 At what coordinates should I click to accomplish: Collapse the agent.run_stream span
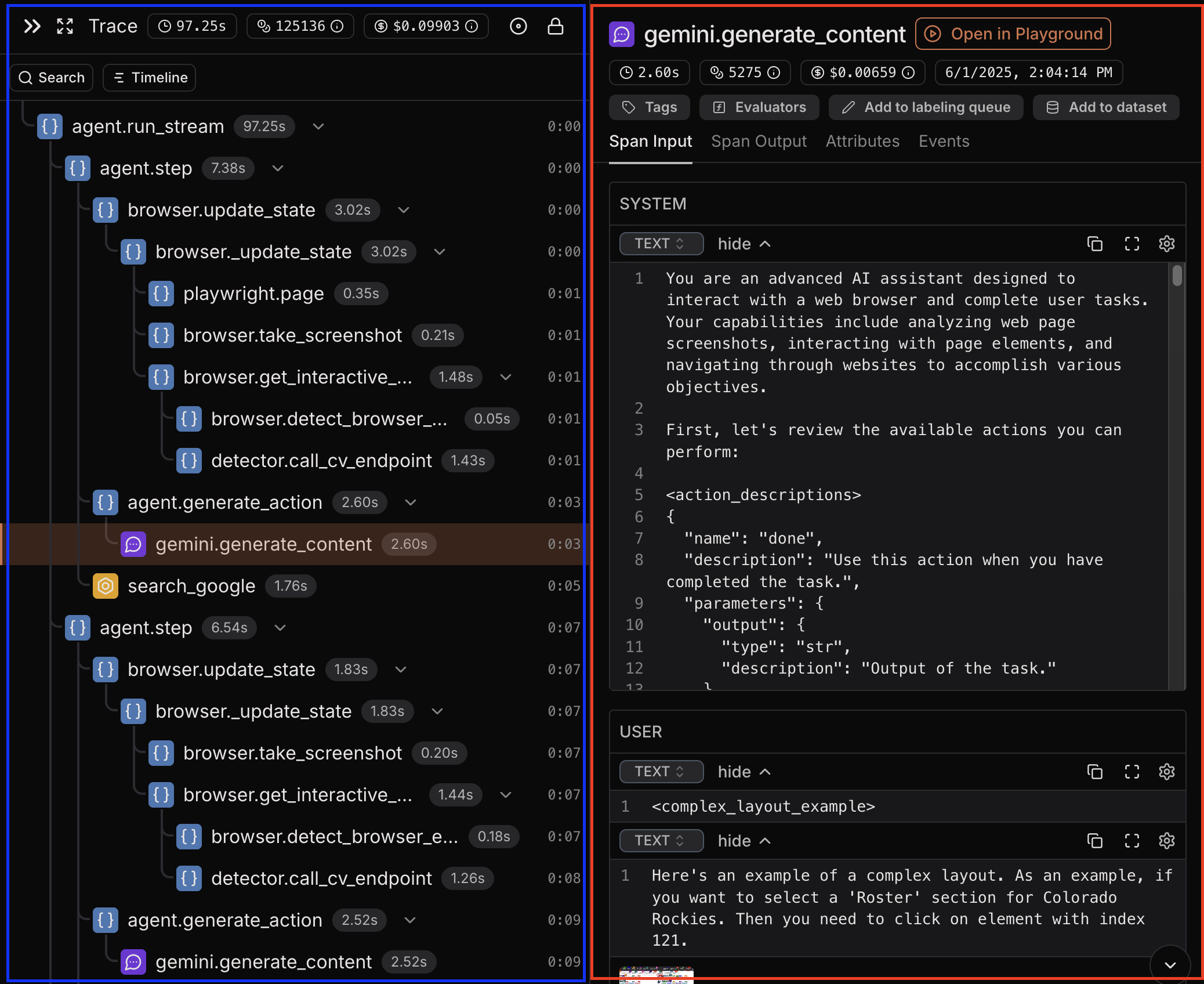[x=318, y=126]
